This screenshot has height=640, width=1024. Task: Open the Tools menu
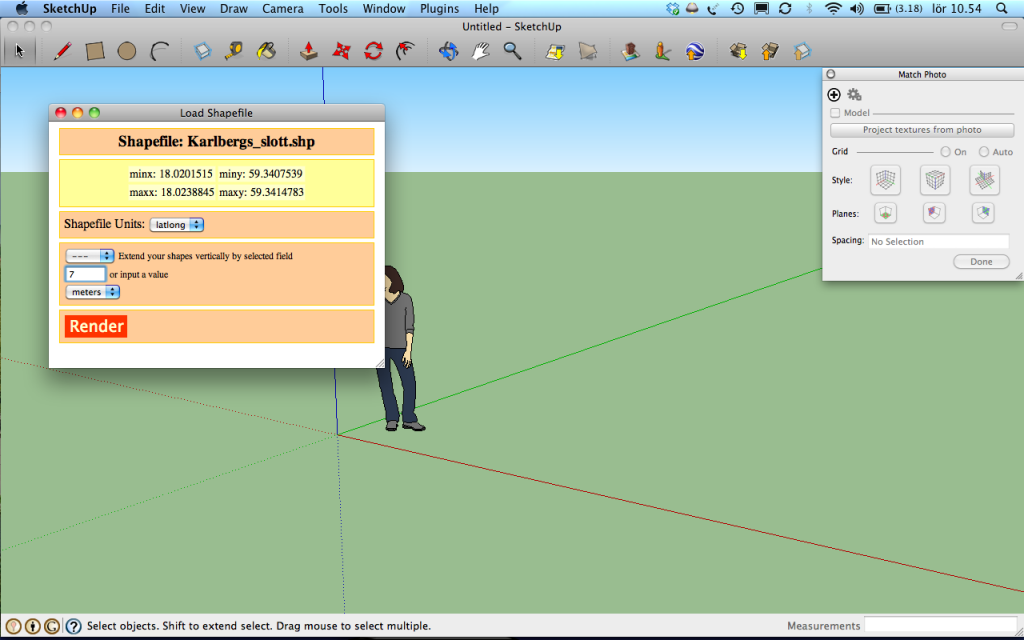(333, 8)
